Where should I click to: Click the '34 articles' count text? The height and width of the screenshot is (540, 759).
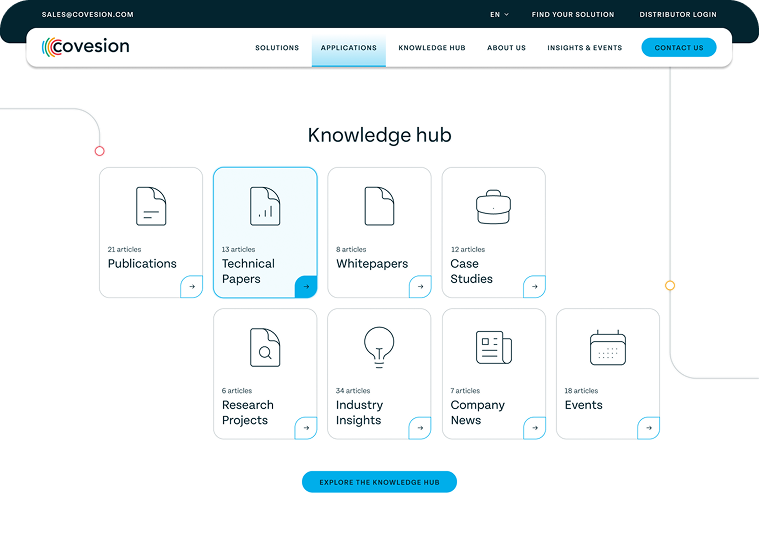[353, 390]
